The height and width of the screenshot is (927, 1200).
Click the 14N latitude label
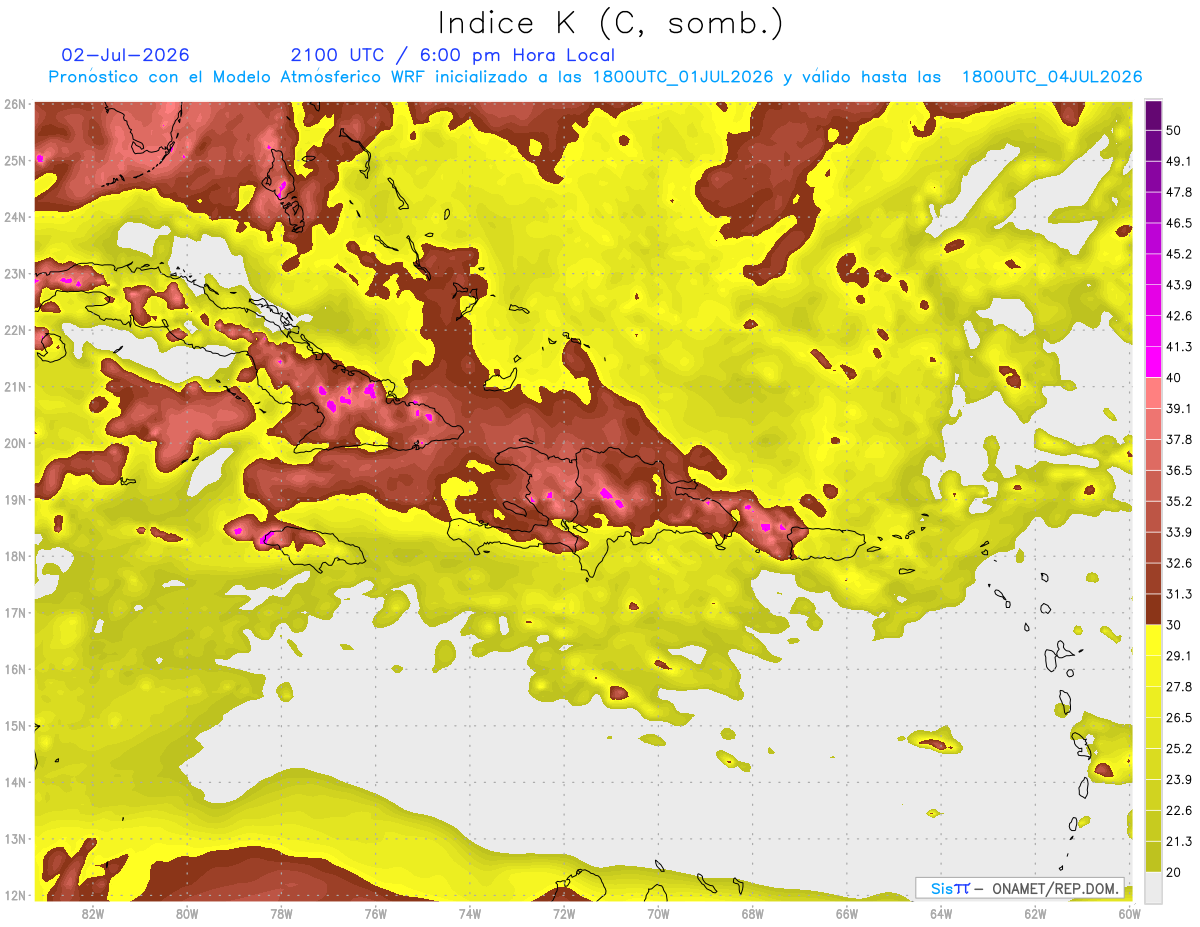coord(14,782)
